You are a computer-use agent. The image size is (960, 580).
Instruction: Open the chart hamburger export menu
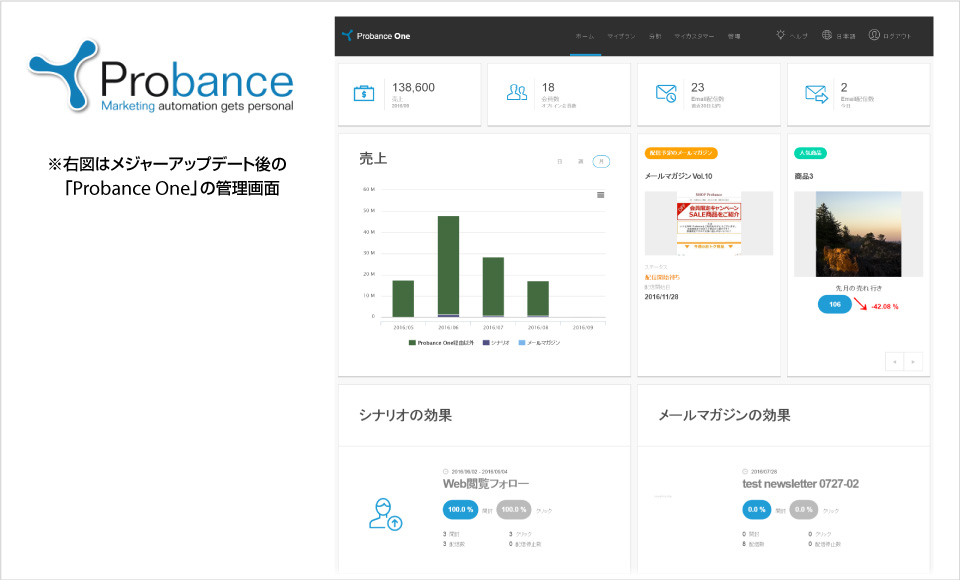600,195
